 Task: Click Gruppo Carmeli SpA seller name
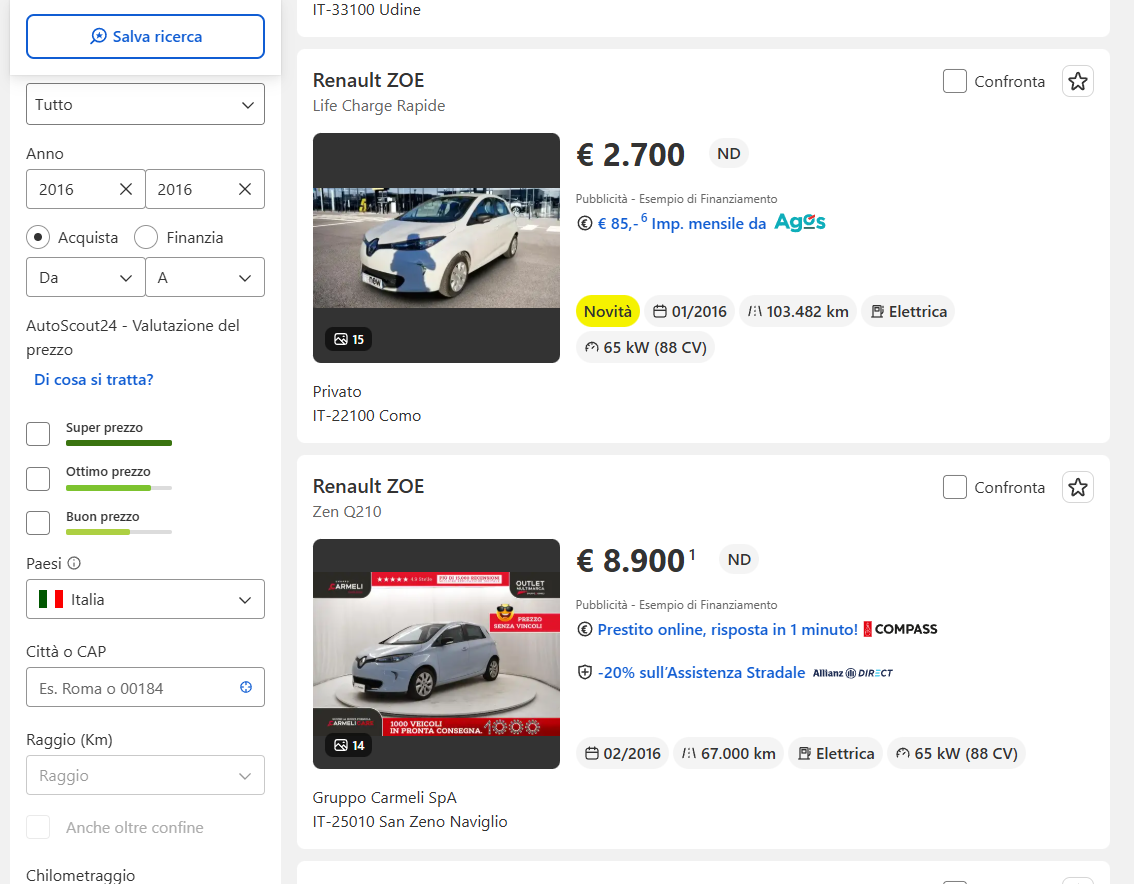click(x=385, y=797)
